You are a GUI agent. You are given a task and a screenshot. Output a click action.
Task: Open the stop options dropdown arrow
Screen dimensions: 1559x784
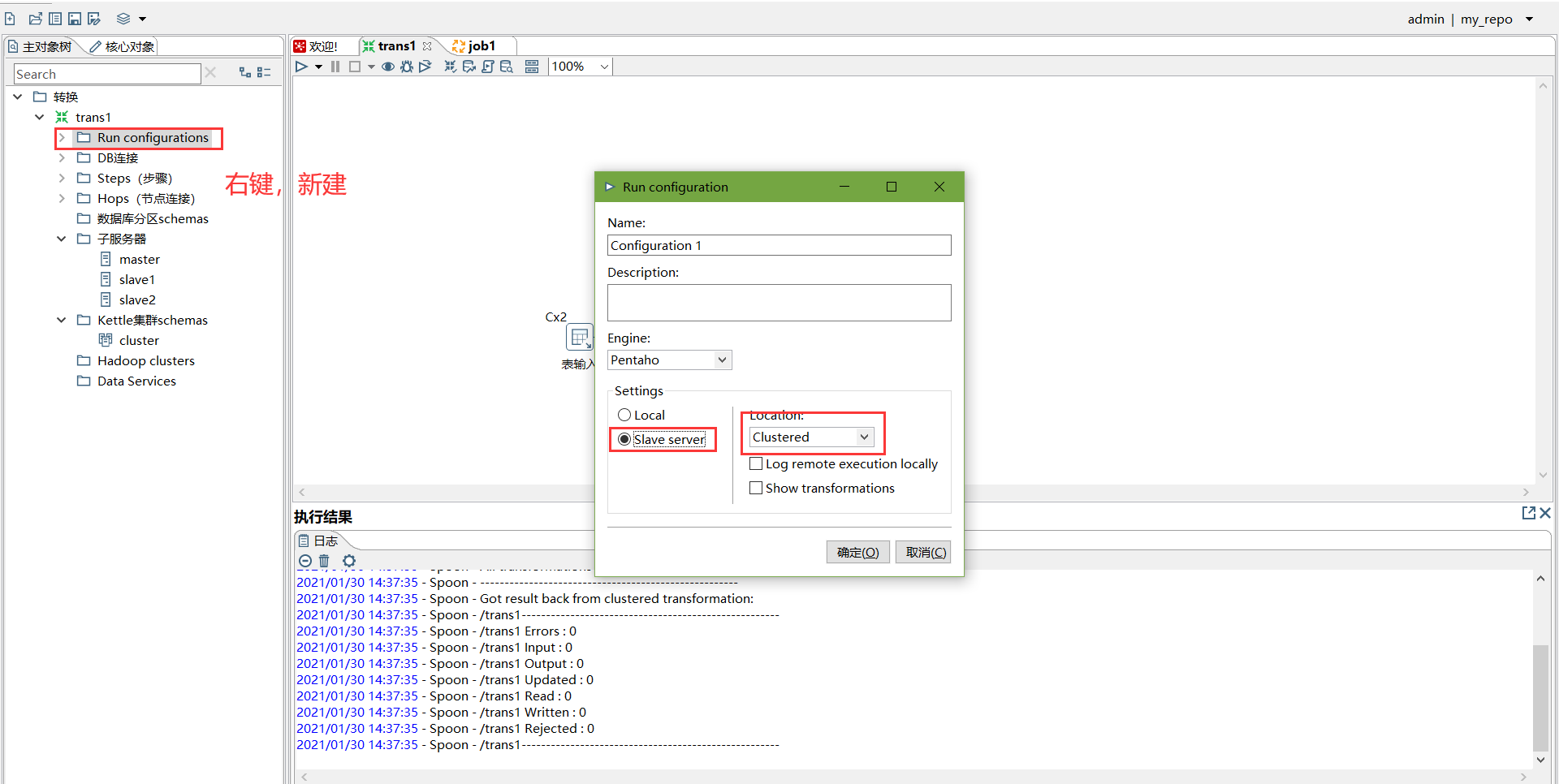click(371, 67)
